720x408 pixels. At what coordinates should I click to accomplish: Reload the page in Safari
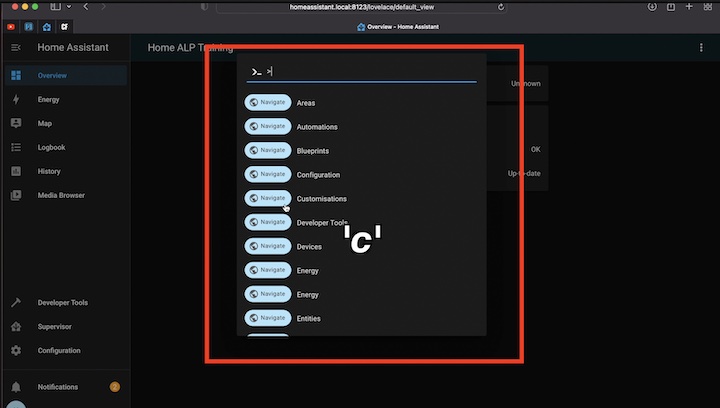tap(501, 7)
